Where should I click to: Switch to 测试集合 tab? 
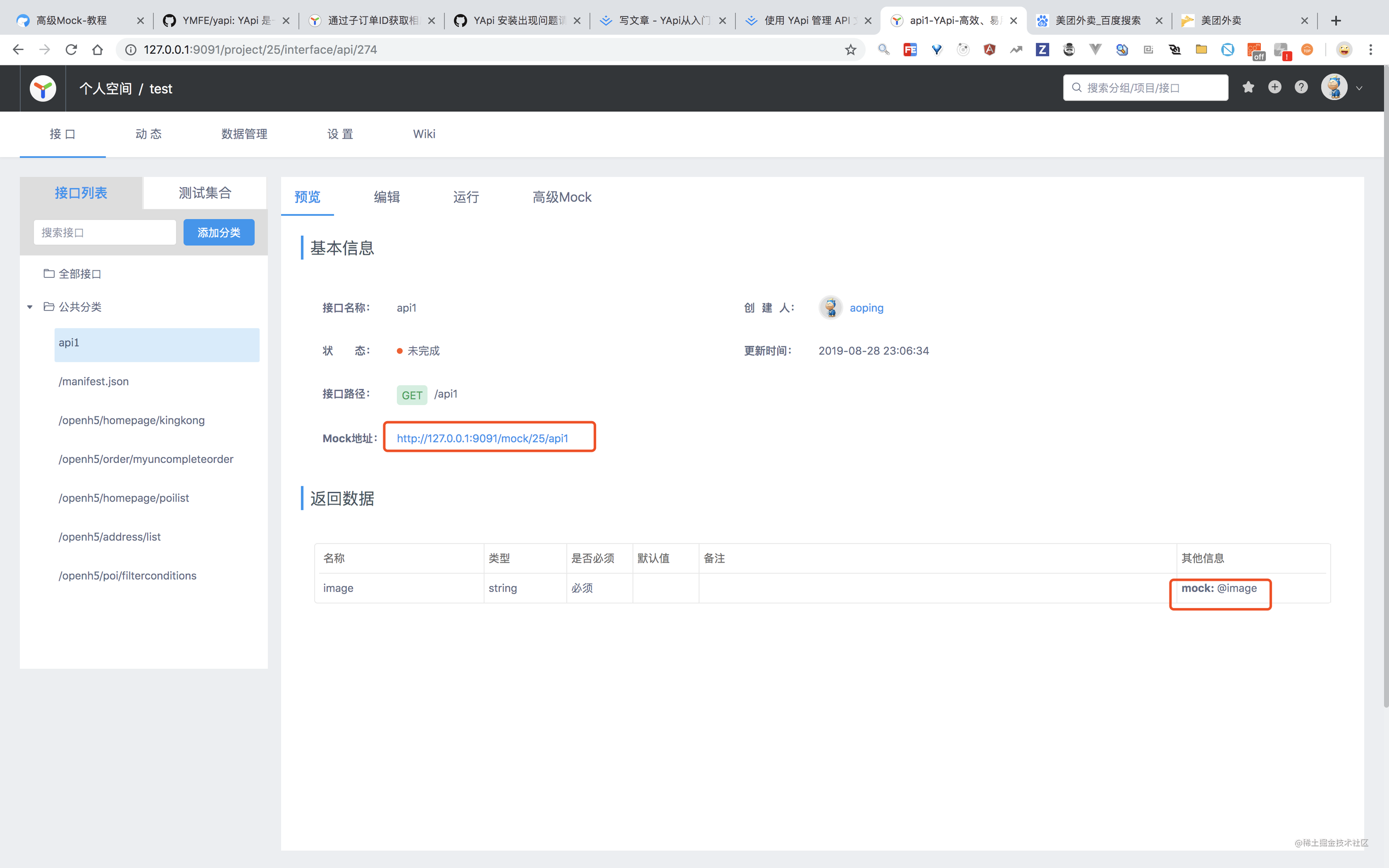[205, 193]
